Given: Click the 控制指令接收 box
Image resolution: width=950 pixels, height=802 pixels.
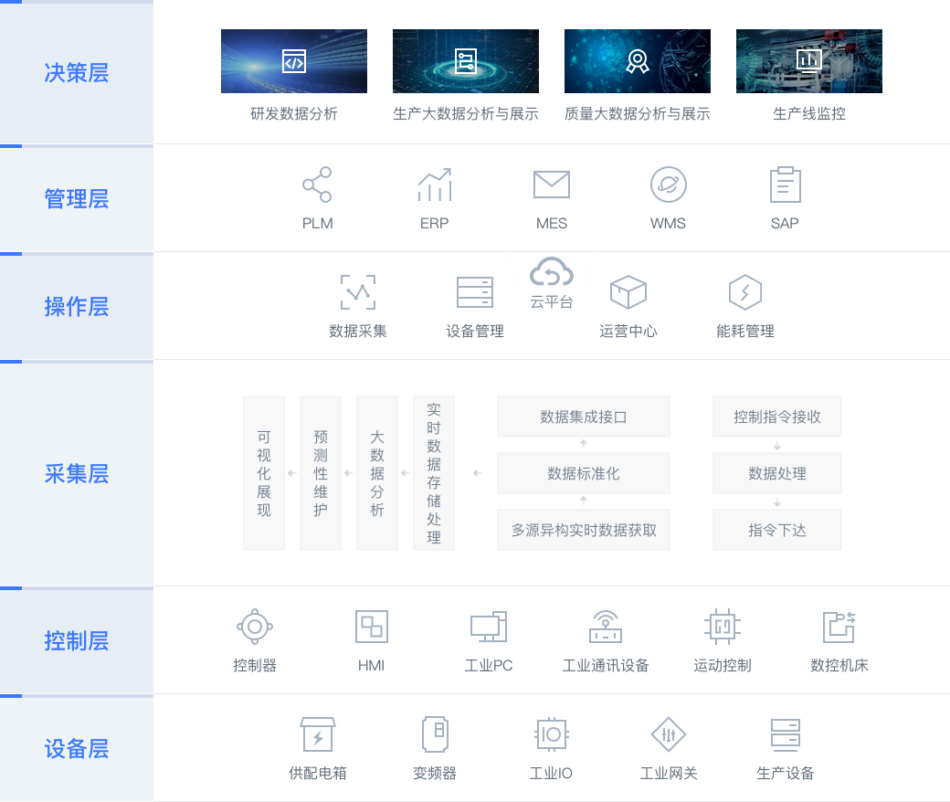Looking at the screenshot, I should [777, 417].
